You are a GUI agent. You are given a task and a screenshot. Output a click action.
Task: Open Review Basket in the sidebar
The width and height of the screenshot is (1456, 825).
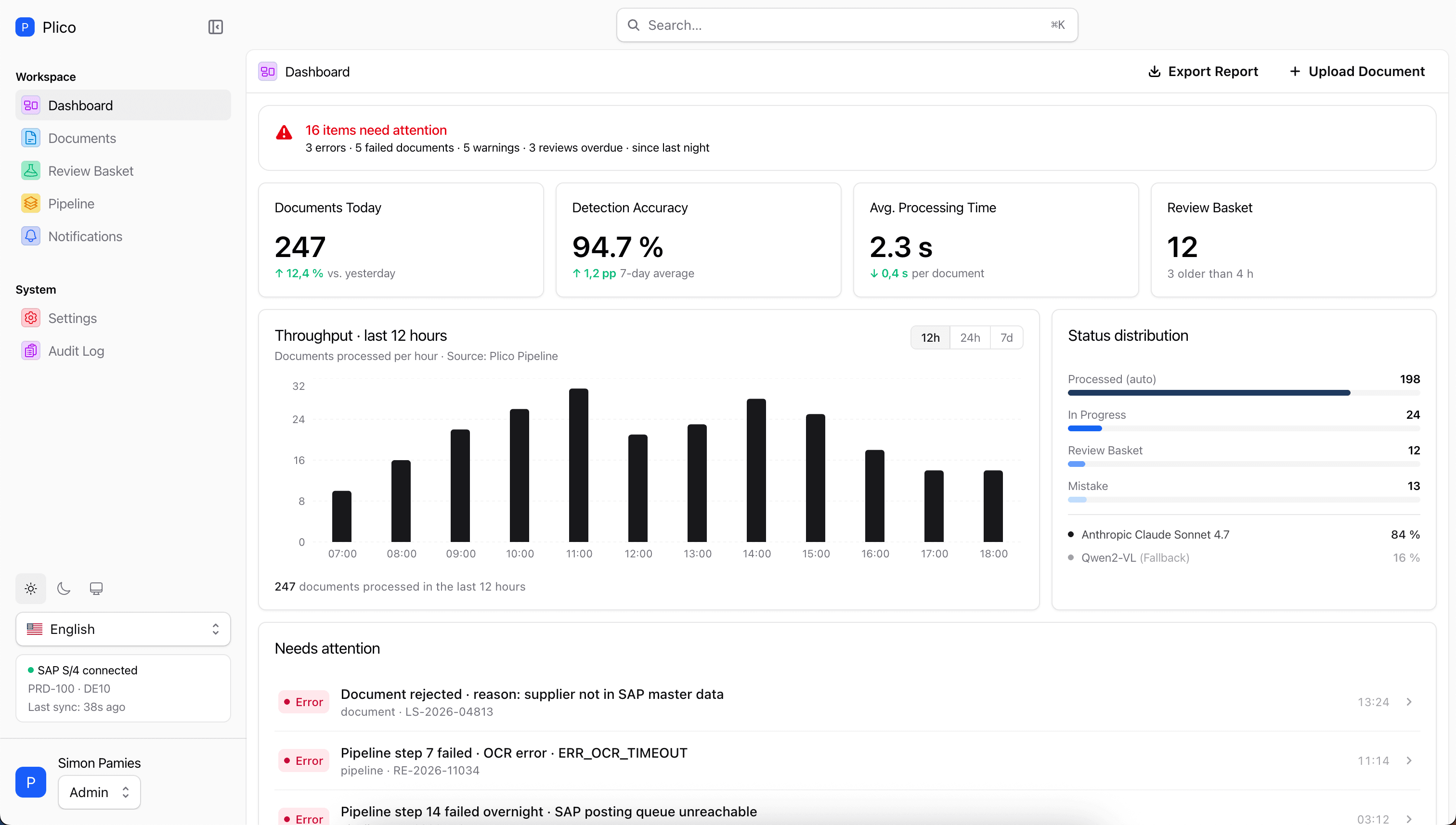[123, 170]
